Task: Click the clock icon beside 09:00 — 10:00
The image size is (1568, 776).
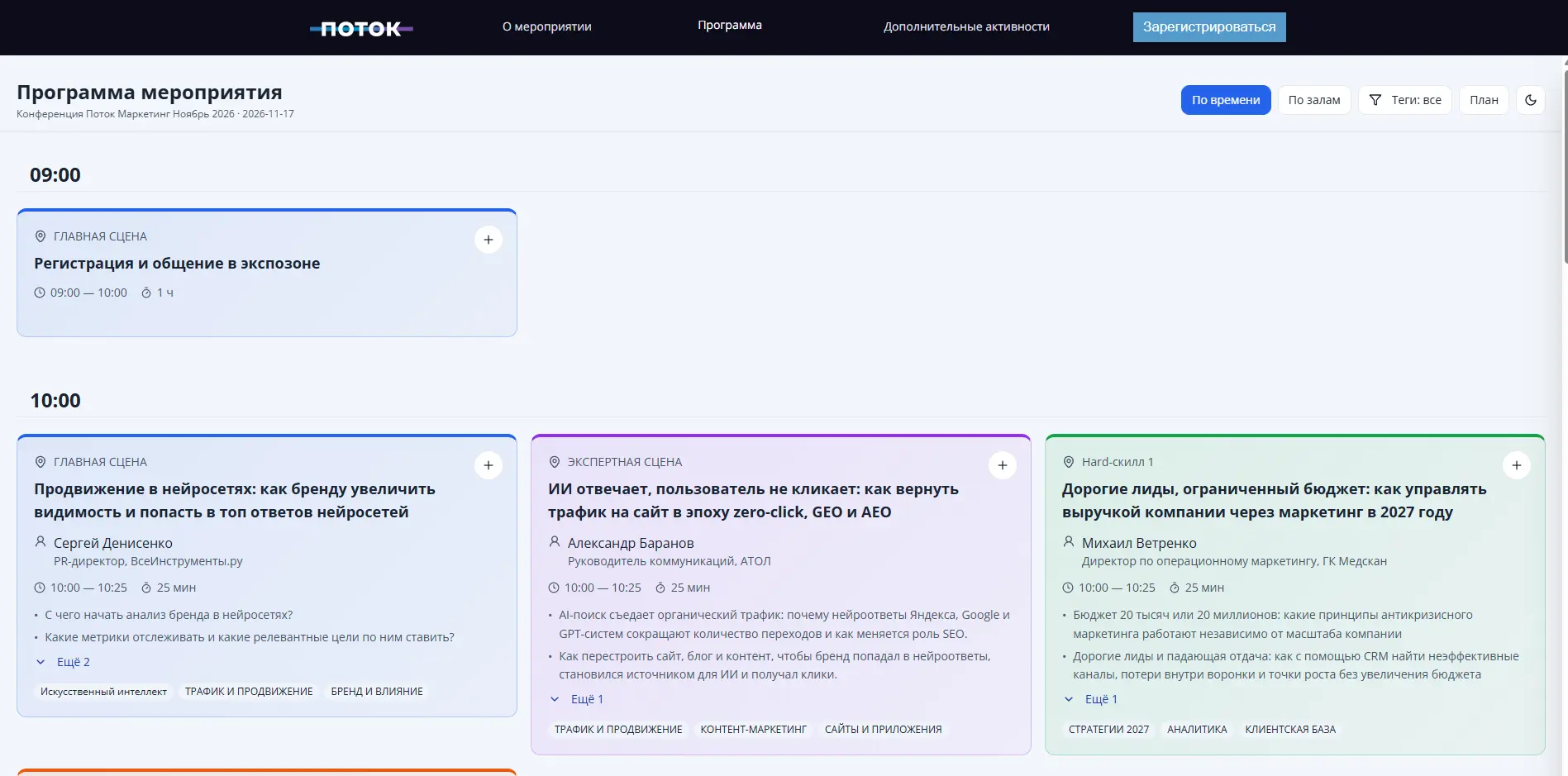Action: [x=40, y=293]
